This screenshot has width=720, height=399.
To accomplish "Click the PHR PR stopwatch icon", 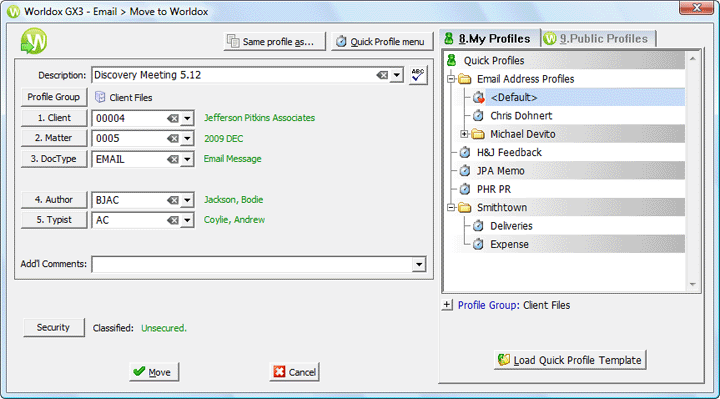I will (x=465, y=189).
